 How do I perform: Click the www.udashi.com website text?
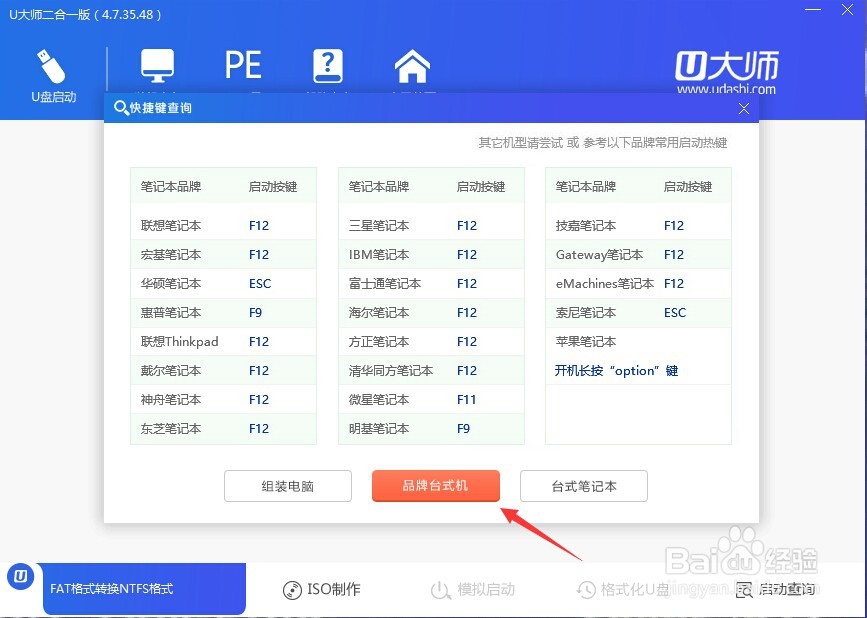726,88
